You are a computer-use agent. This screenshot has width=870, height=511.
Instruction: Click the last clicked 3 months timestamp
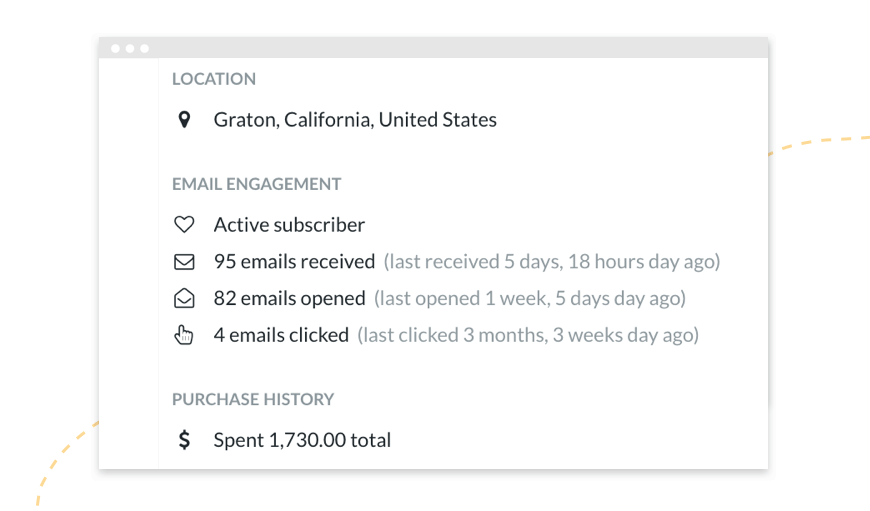pos(528,336)
